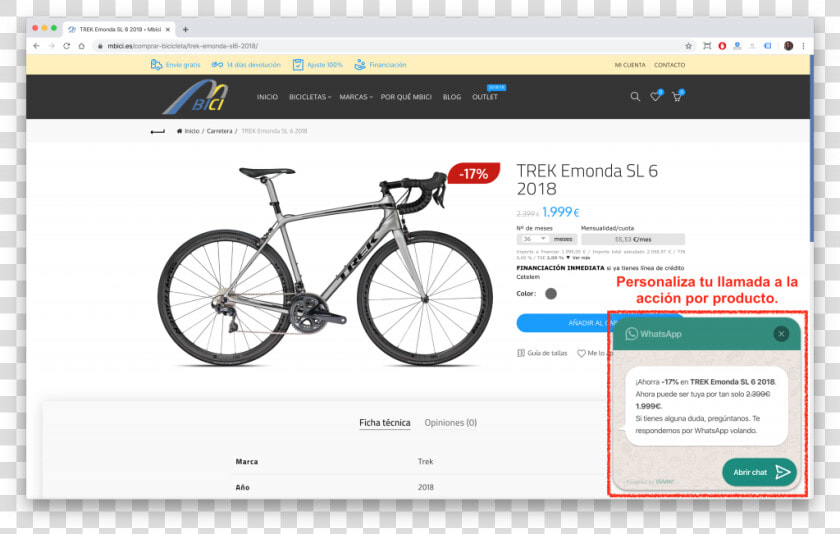The image size is (840, 534).
Task: Click the home icon in breadcrumb
Action: point(179,131)
